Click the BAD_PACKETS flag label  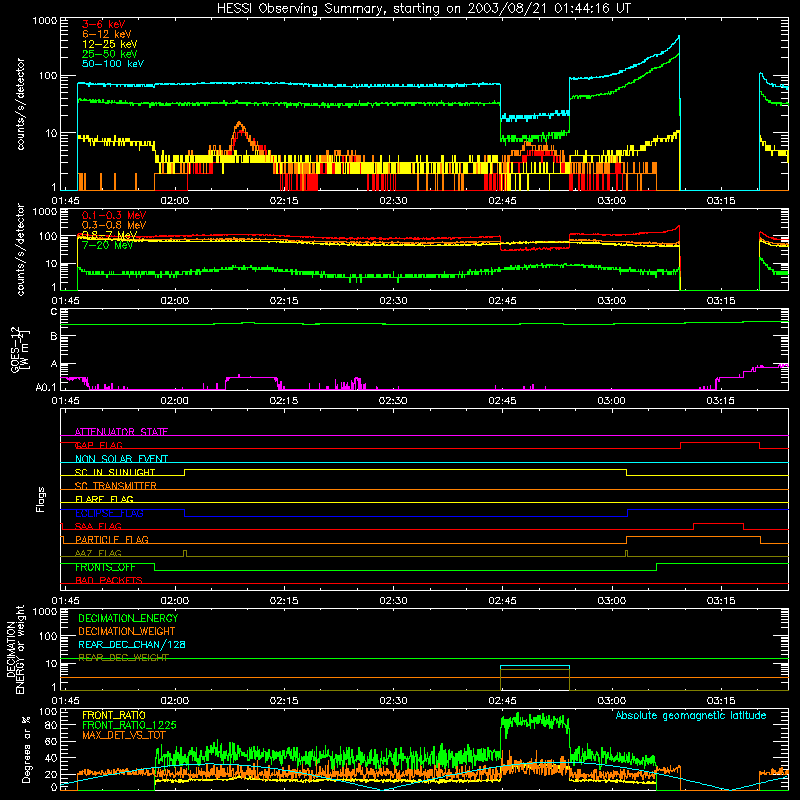coord(109,581)
